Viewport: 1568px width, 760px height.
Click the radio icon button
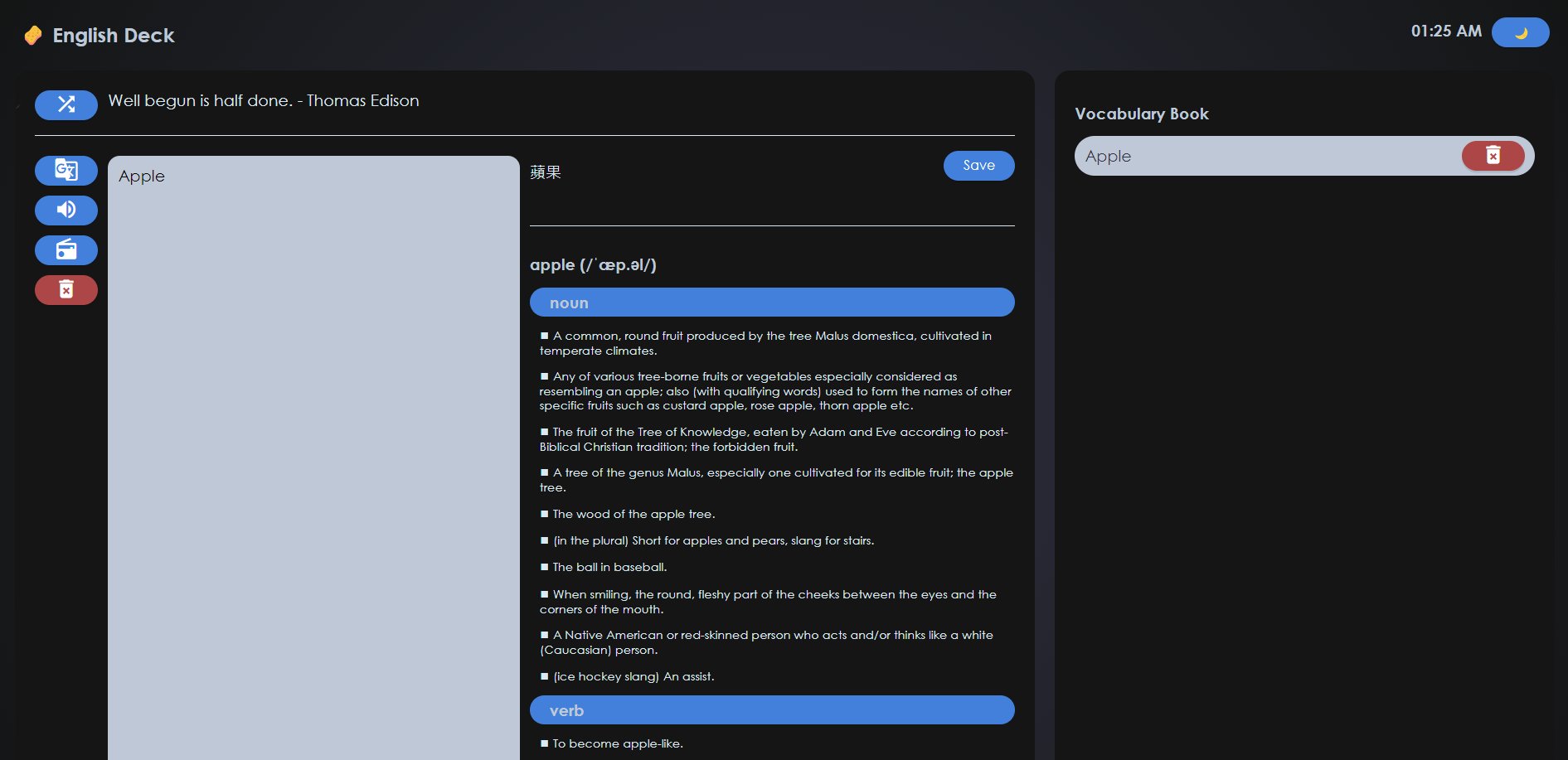[66, 250]
